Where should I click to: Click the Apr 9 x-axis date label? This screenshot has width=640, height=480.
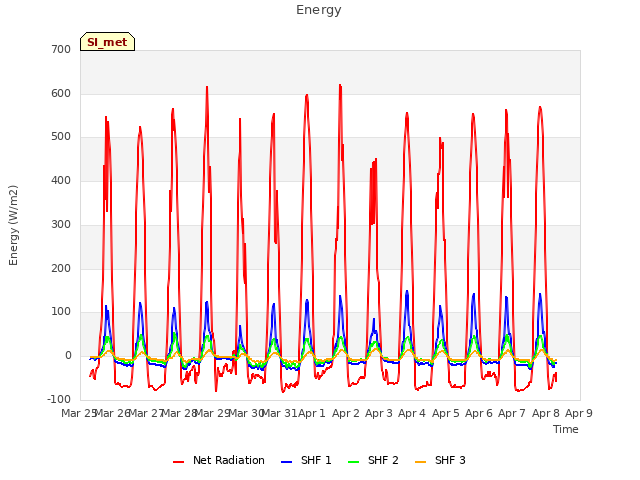coord(579,413)
